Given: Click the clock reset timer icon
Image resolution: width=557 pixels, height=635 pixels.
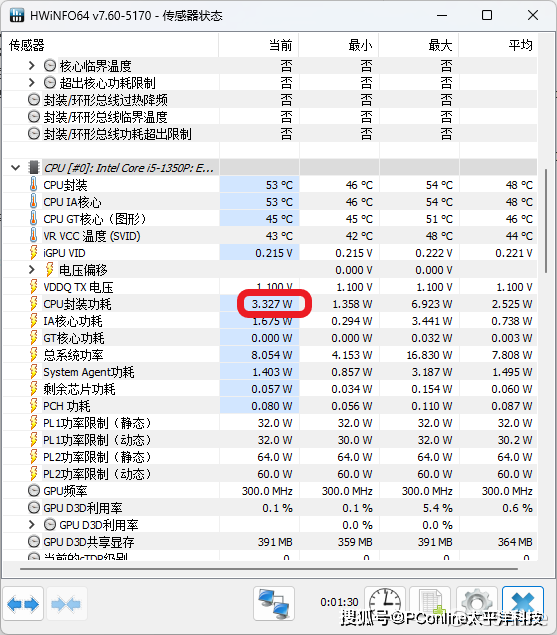Looking at the screenshot, I should coord(384,601).
